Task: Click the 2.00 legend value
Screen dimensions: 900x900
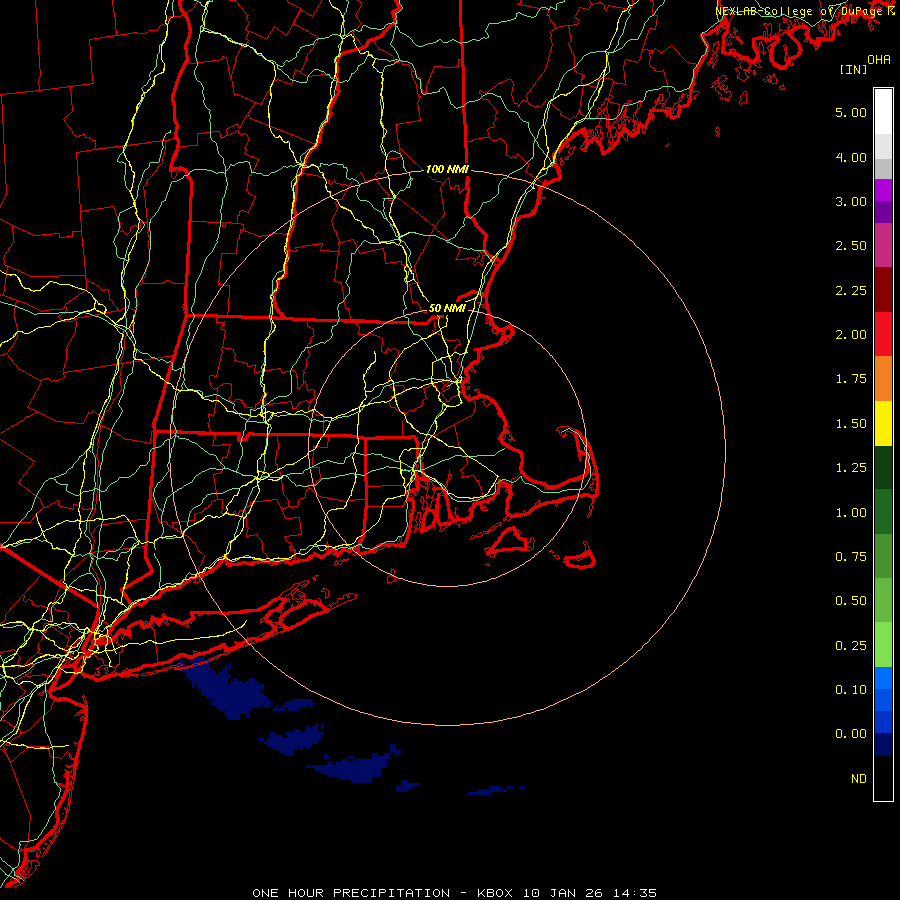Action: (x=851, y=335)
